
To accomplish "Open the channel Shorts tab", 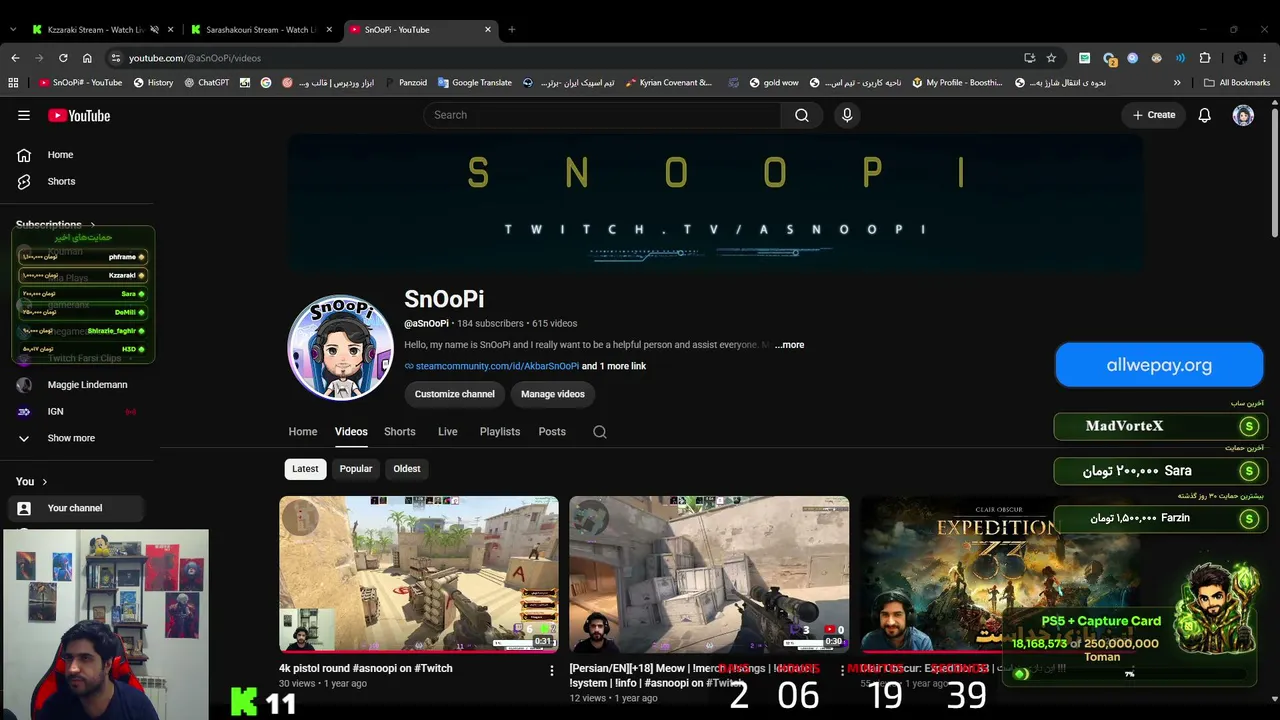I will [400, 432].
